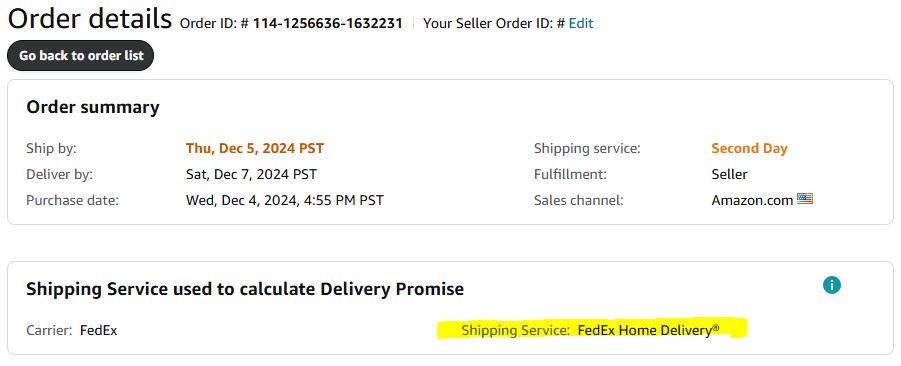Click the Deliver by date Sat, Dec 7
The width and height of the screenshot is (901, 366).
click(251, 174)
